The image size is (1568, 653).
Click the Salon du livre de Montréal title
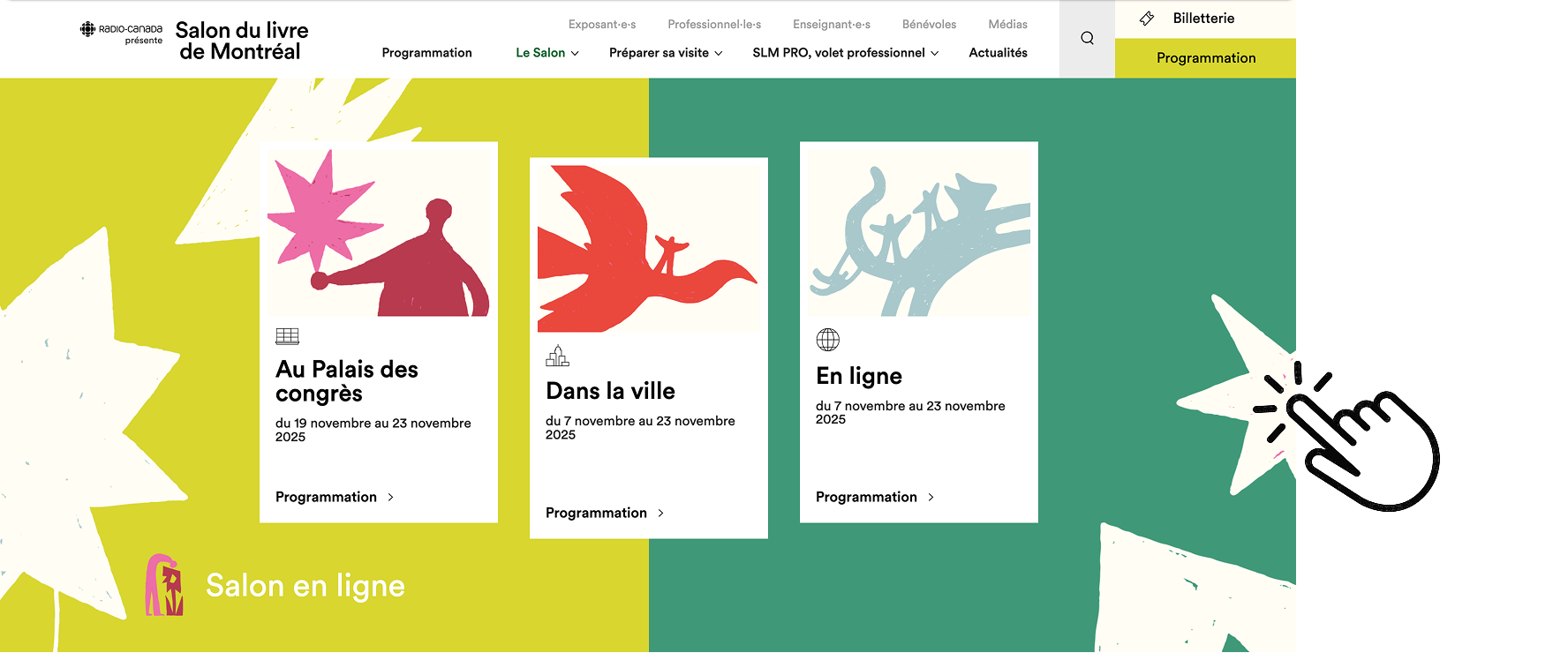click(x=241, y=41)
